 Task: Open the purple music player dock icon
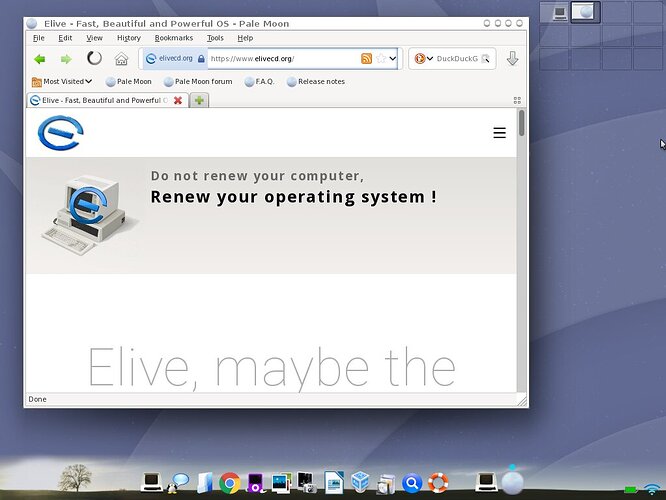click(x=256, y=483)
